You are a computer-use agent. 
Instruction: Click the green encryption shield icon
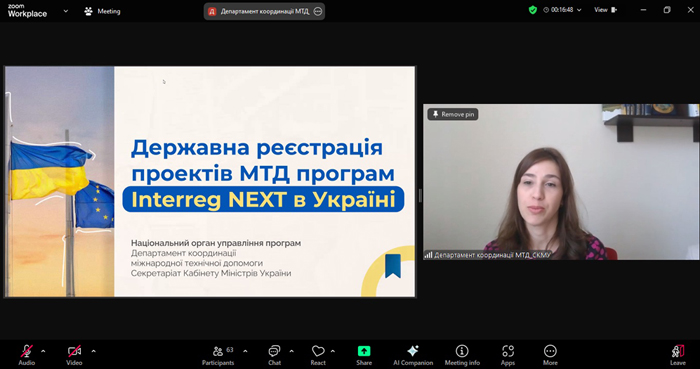point(533,10)
